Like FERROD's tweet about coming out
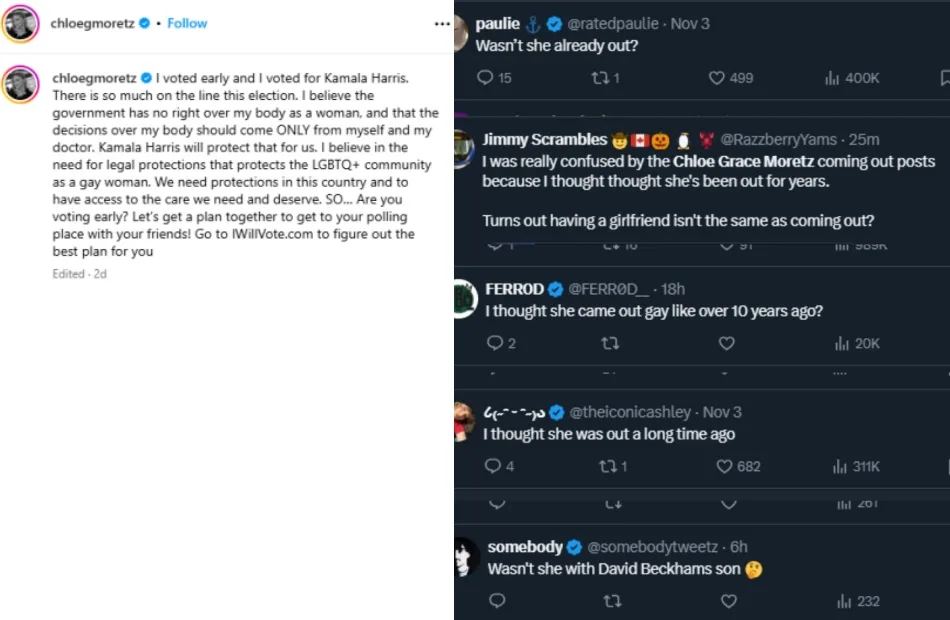The width and height of the screenshot is (950, 620). coord(727,343)
